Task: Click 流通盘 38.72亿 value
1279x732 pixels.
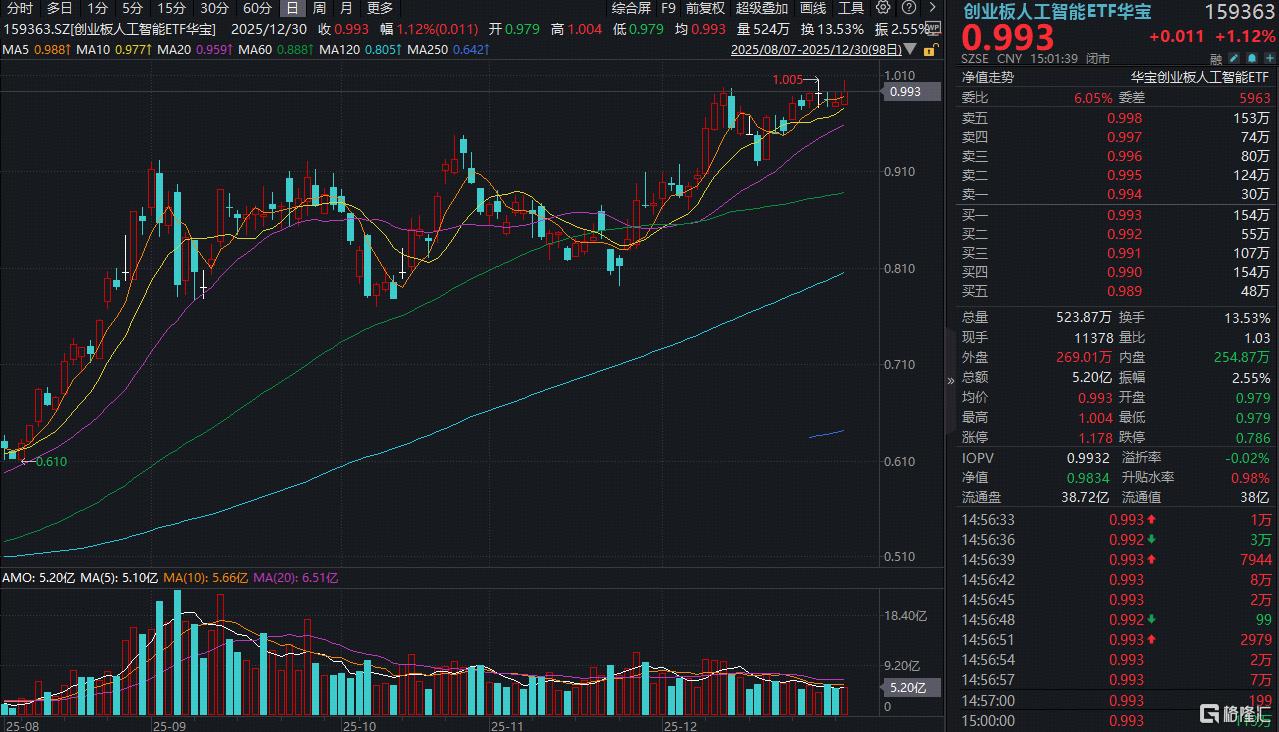Action: (1086, 497)
